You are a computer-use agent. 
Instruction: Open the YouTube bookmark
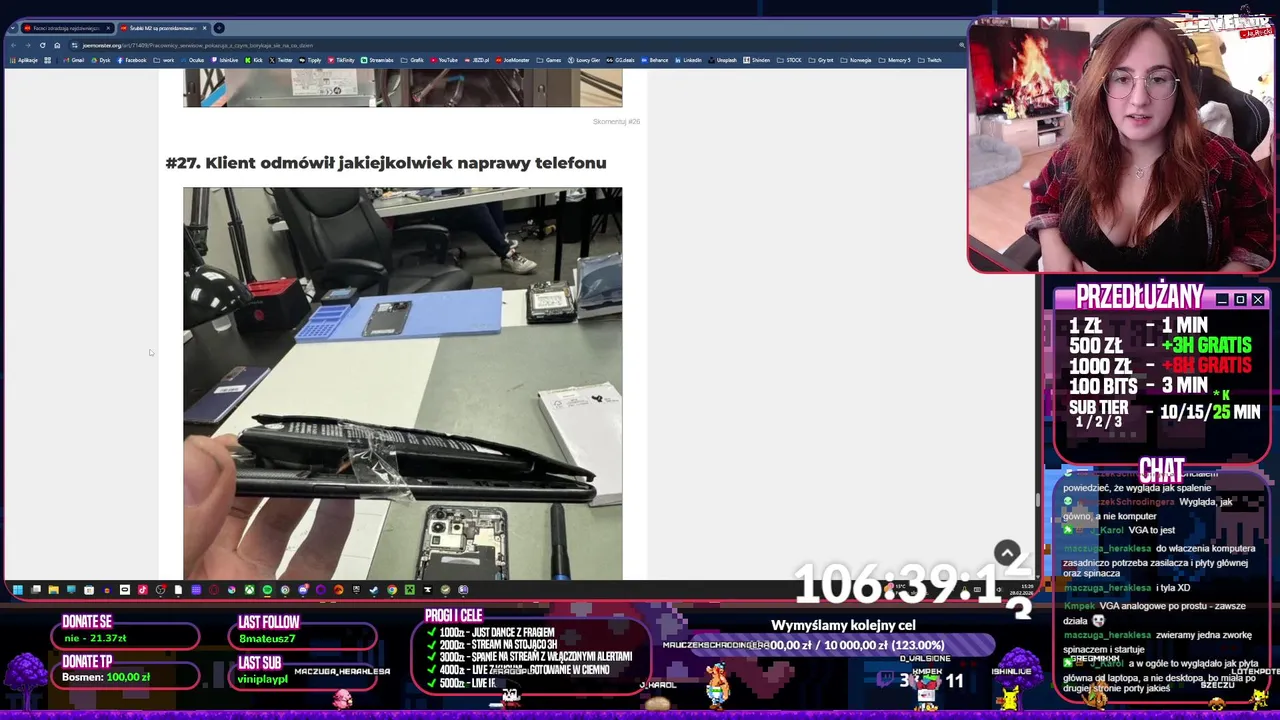tap(444, 60)
